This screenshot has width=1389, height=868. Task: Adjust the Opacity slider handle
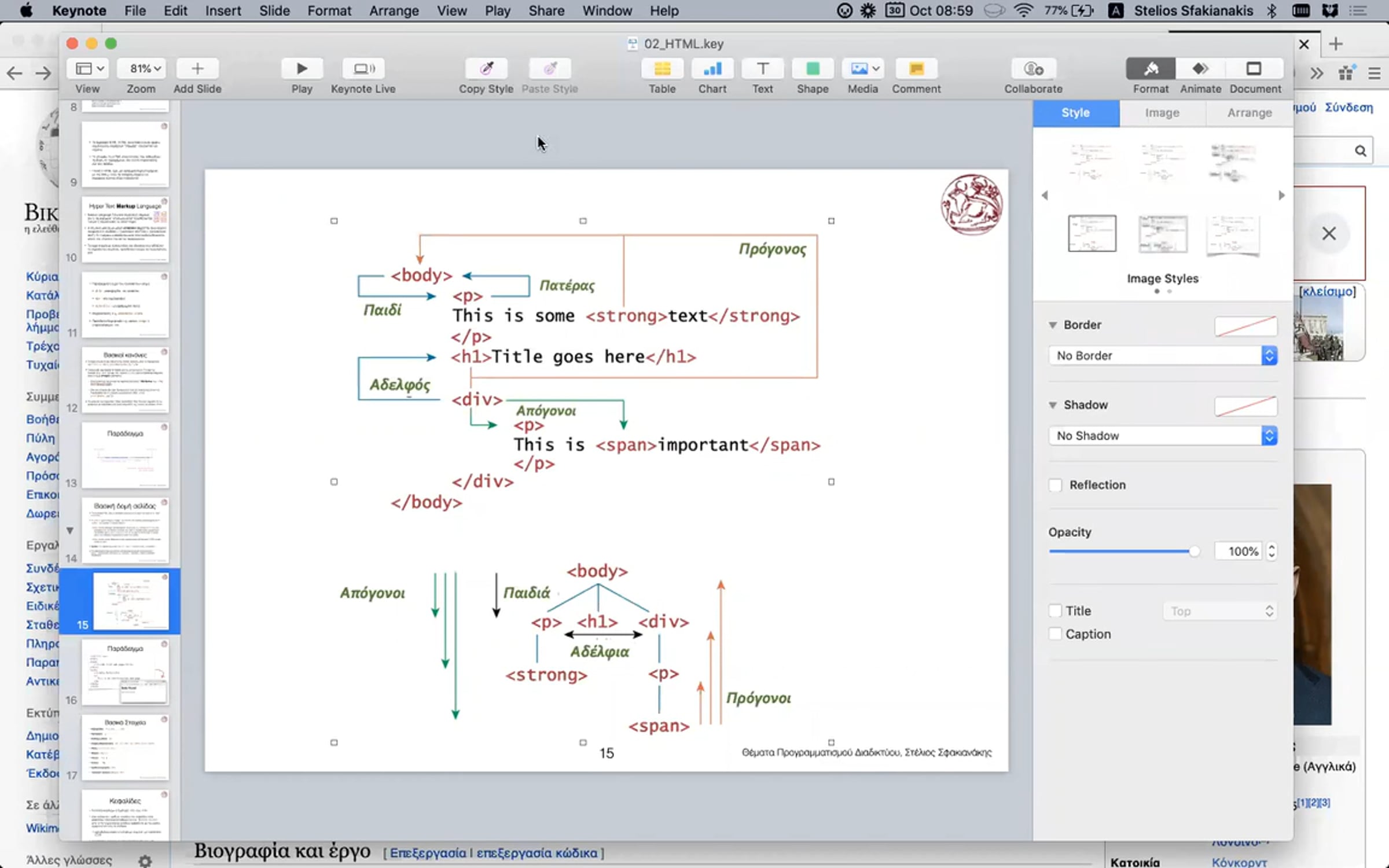pyautogui.click(x=1193, y=551)
